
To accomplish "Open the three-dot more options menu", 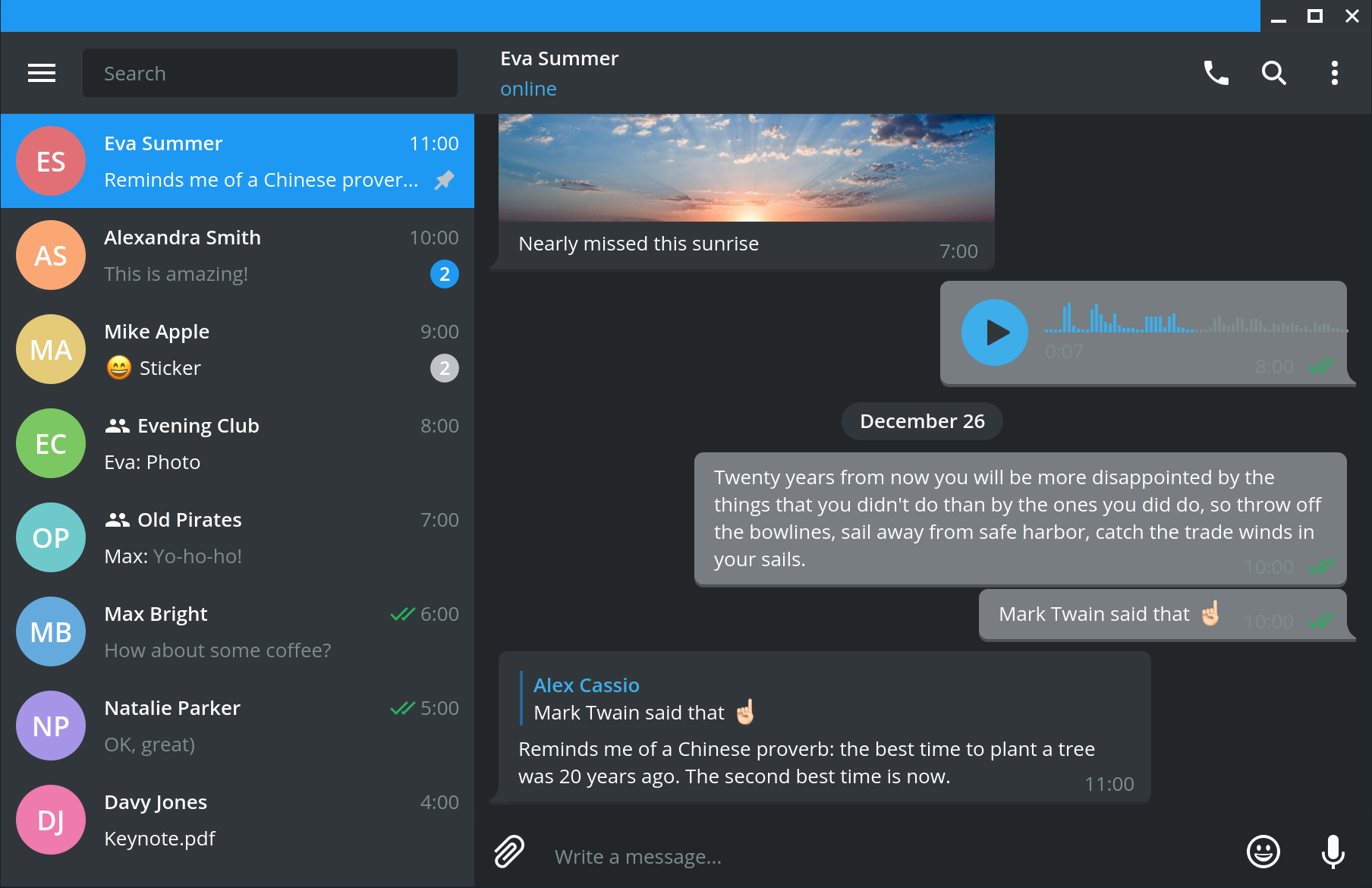I will (x=1334, y=73).
